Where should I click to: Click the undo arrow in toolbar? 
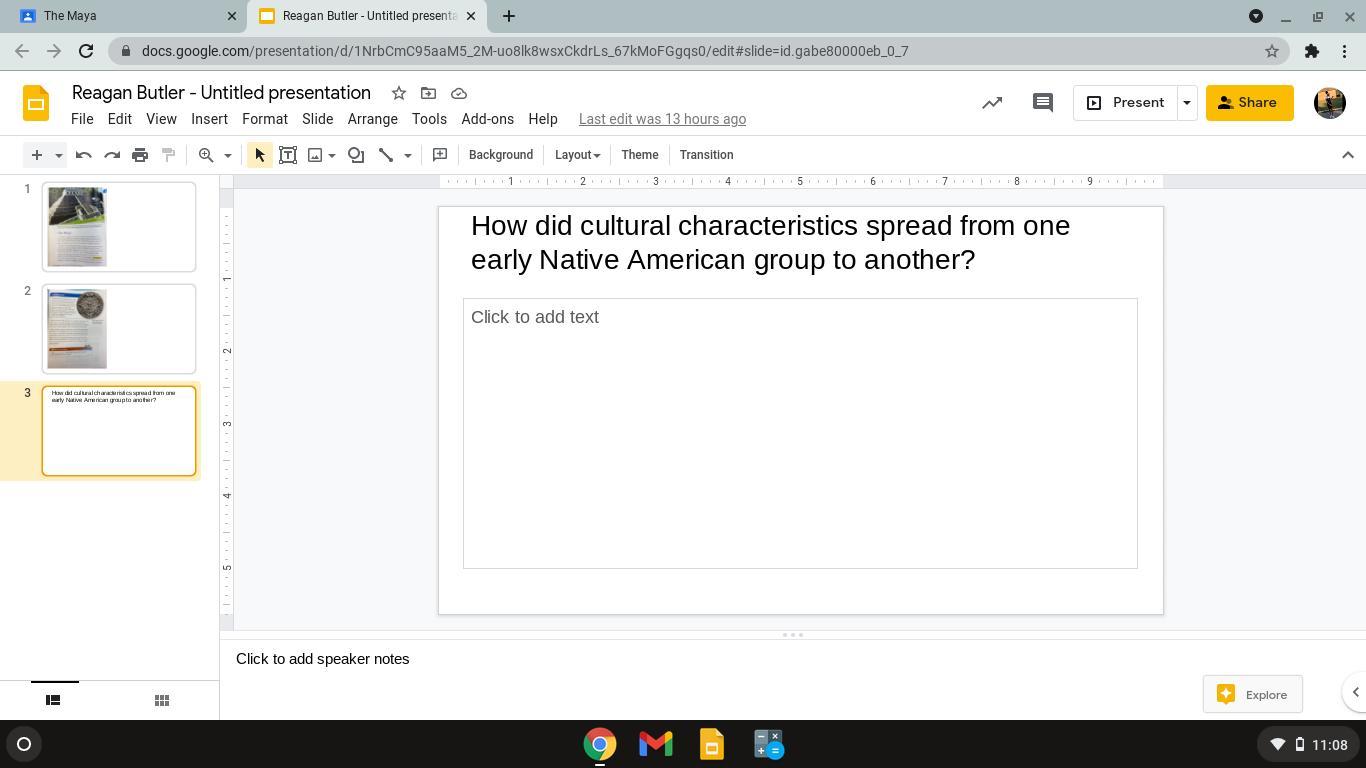84,155
